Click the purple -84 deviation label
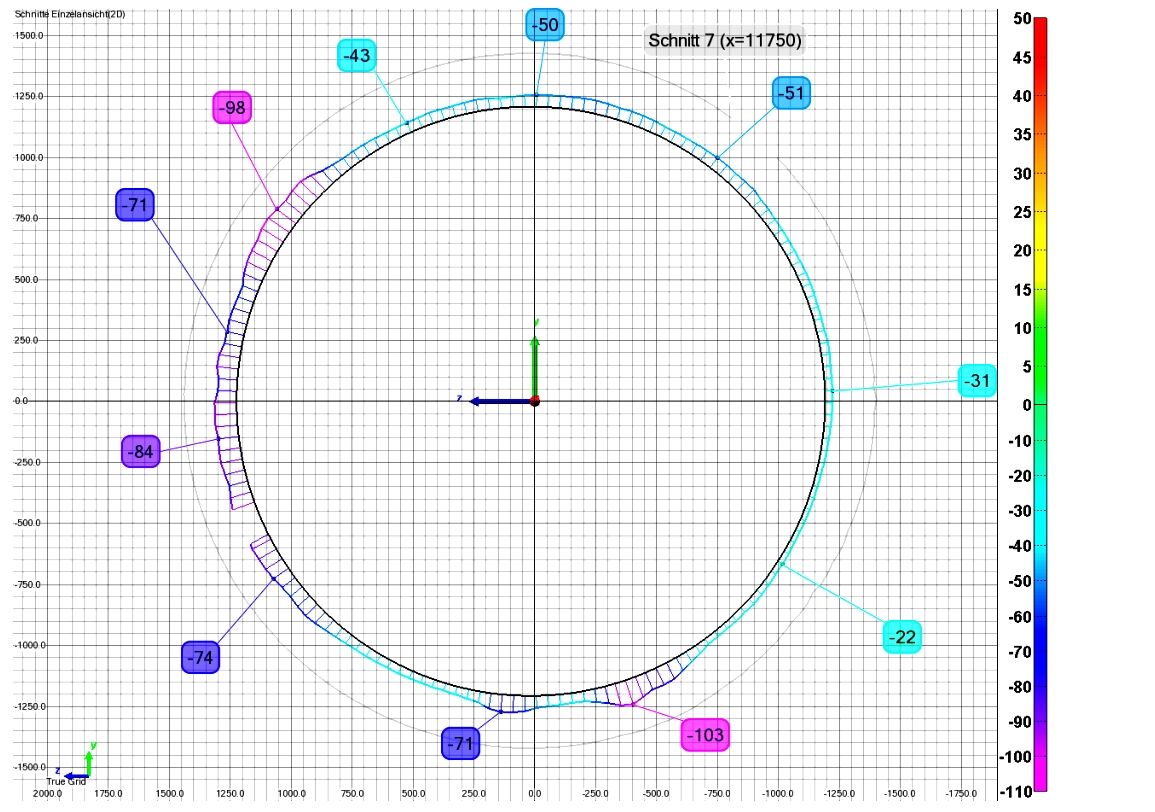This screenshot has height=812, width=1155. pyautogui.click(x=141, y=452)
